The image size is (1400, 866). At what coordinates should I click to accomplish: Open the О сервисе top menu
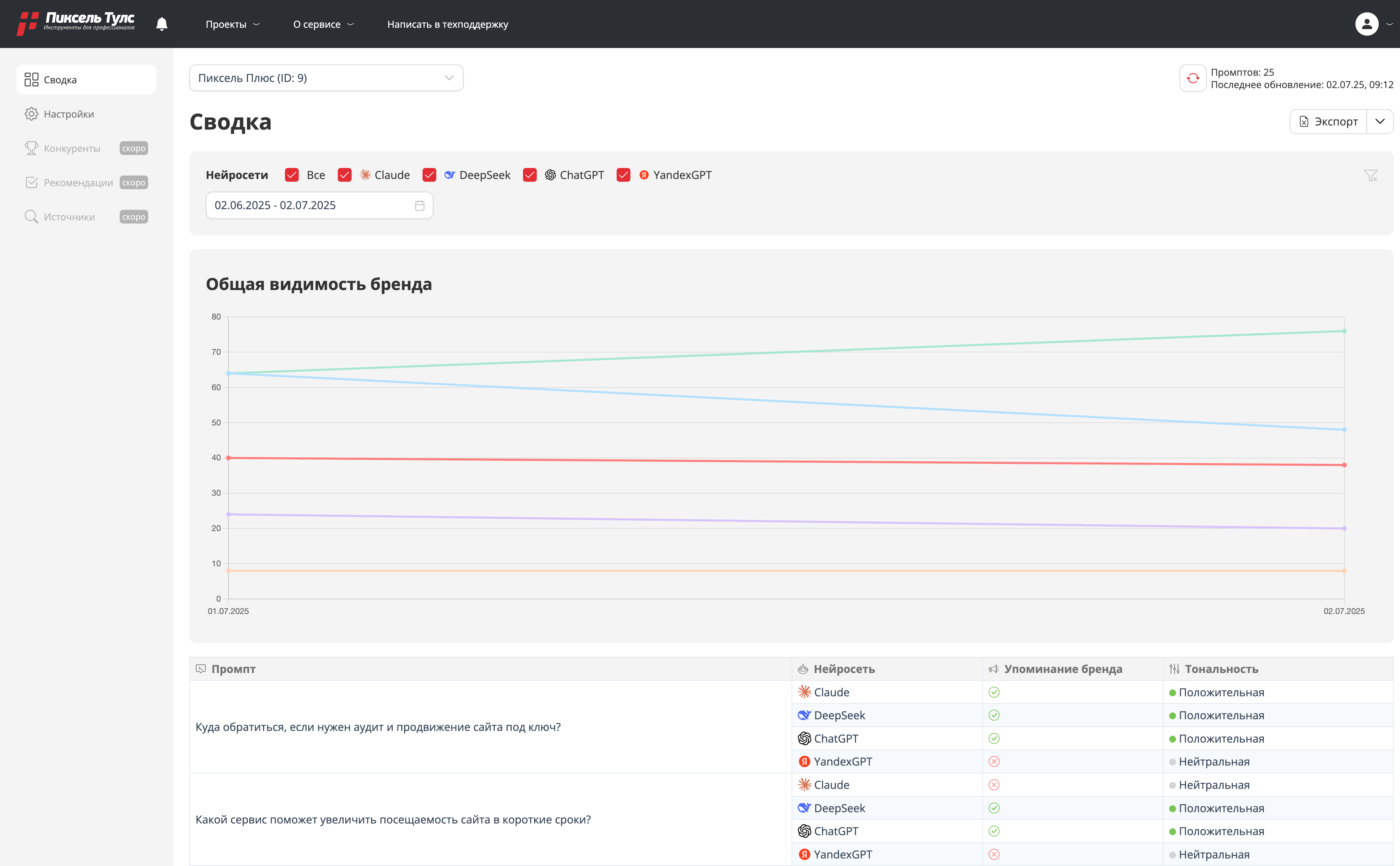pyautogui.click(x=324, y=25)
